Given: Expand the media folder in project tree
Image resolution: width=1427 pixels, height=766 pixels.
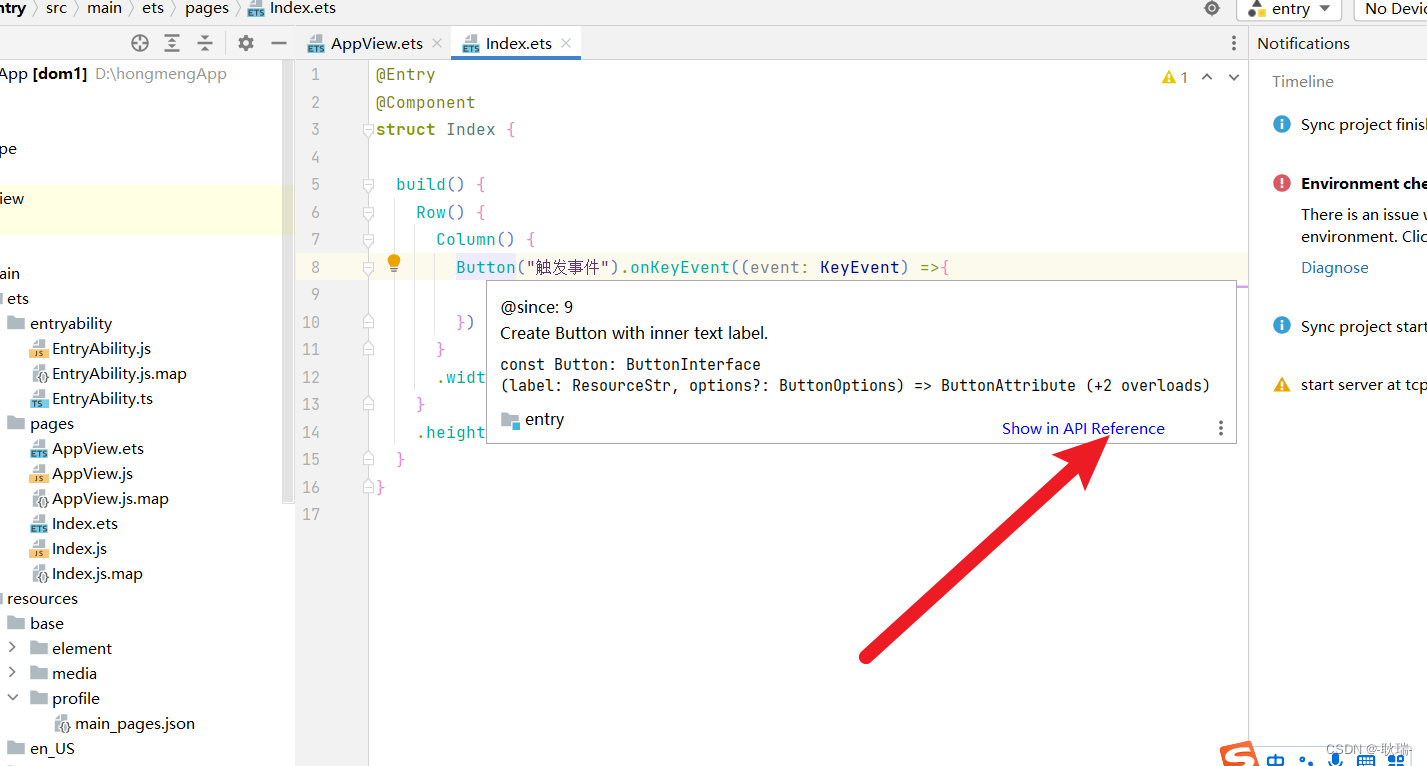Looking at the screenshot, I should click(x=12, y=673).
